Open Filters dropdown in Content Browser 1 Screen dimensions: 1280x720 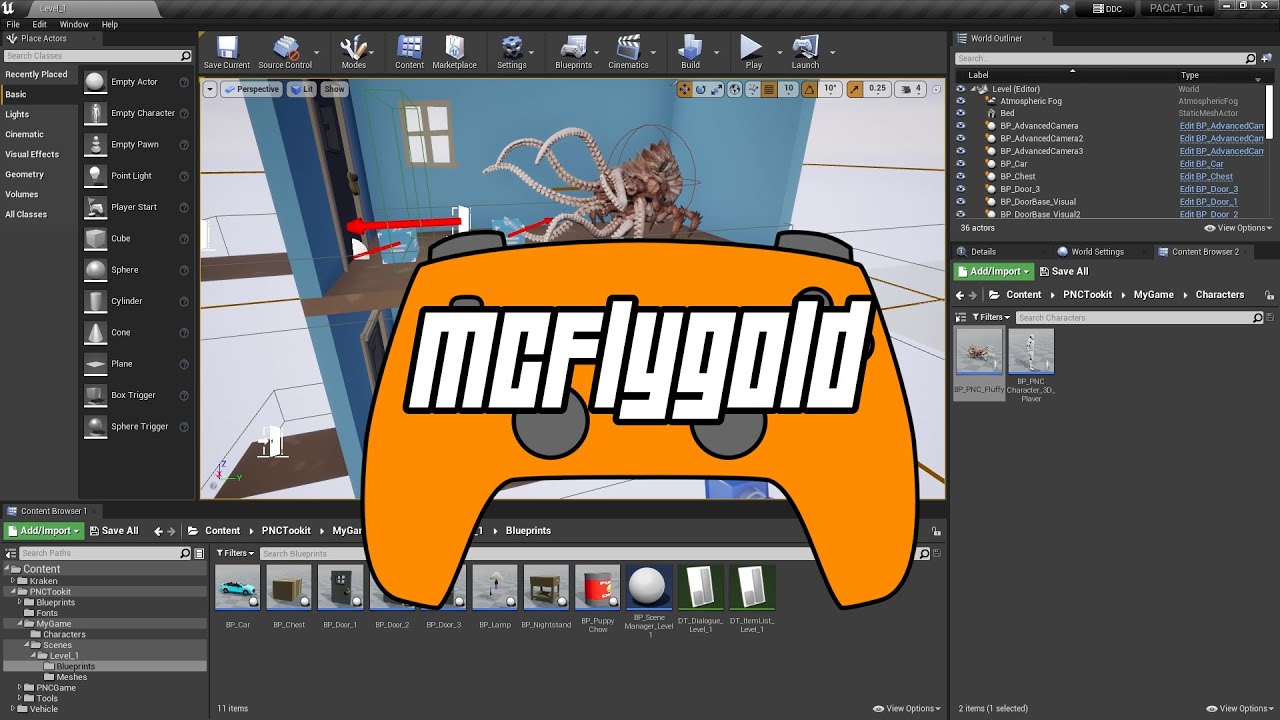point(235,553)
